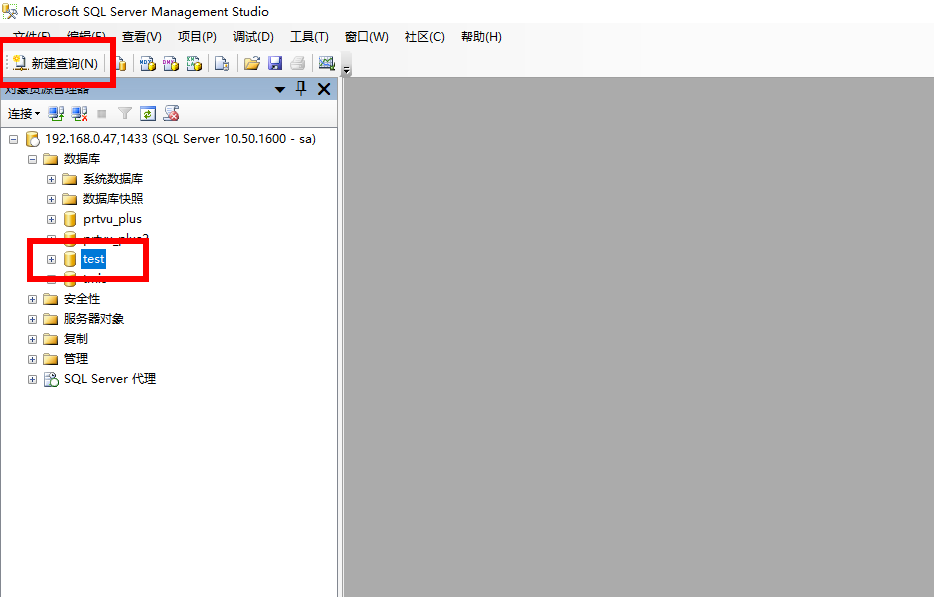Close the Object Explorer panel
Screen dimensions: 934x597
pos(324,89)
